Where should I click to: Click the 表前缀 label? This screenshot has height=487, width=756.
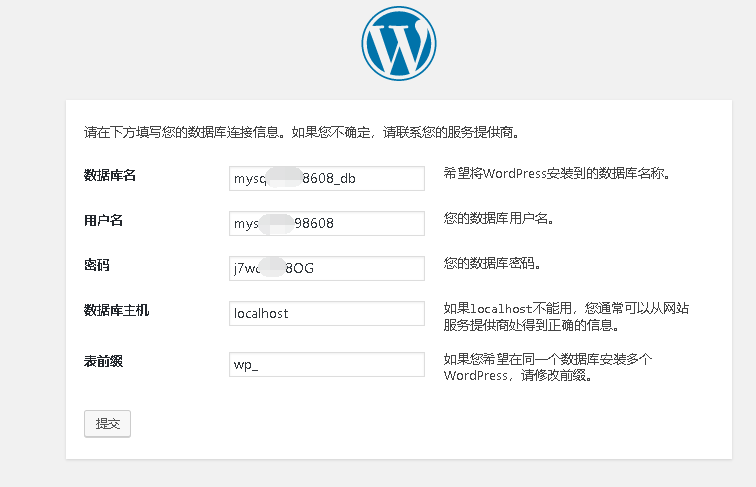point(104,361)
